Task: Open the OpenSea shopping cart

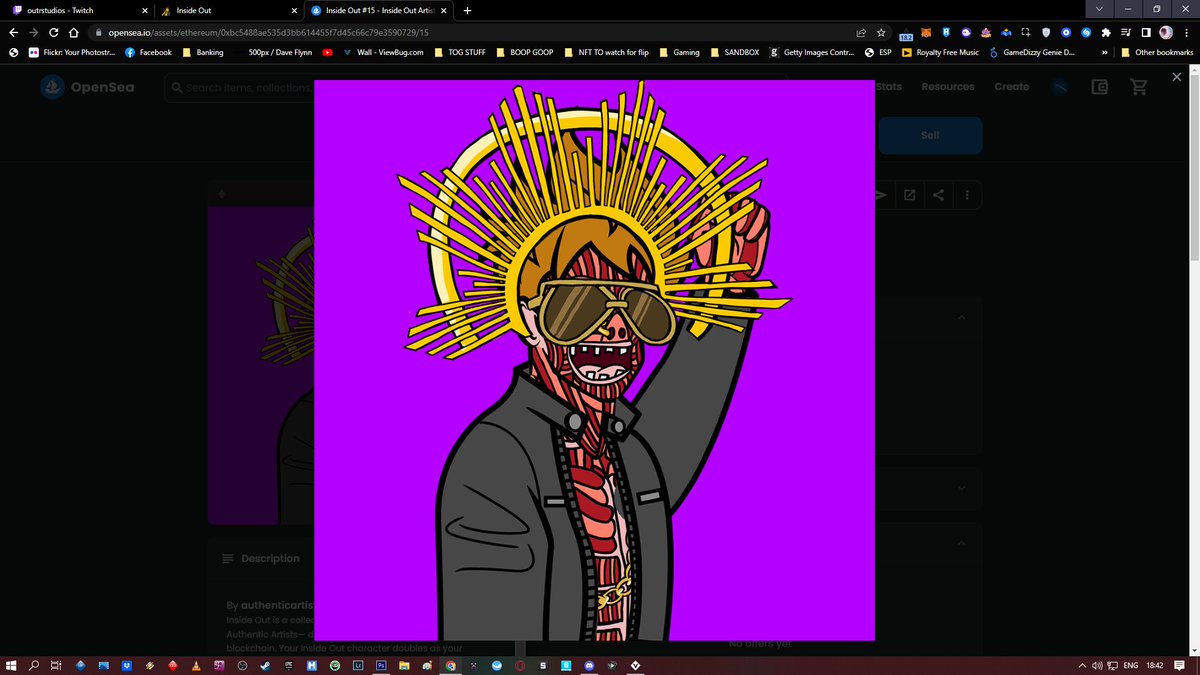Action: point(1138,87)
